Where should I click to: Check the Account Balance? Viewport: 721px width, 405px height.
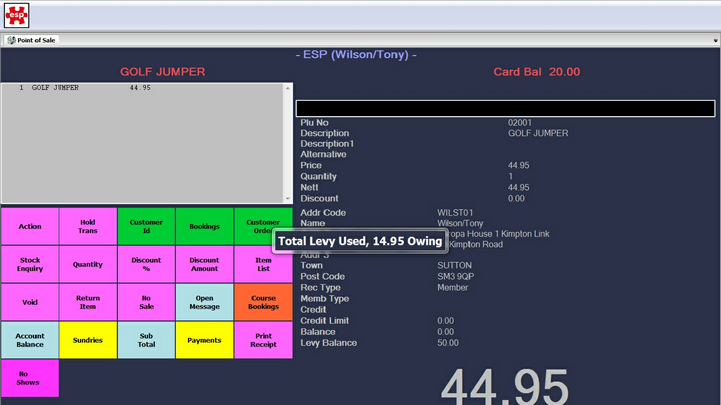pyautogui.click(x=30, y=340)
